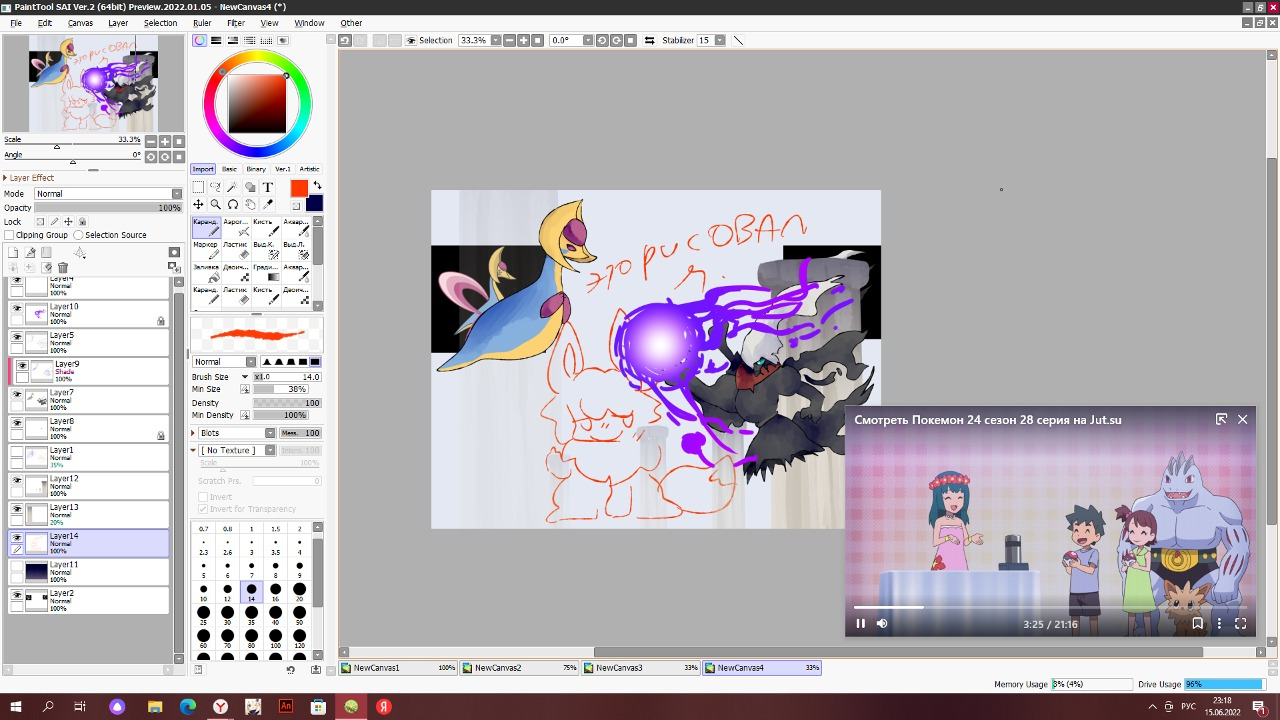Select the shape tool
This screenshot has height=720, width=1280.
[250, 187]
